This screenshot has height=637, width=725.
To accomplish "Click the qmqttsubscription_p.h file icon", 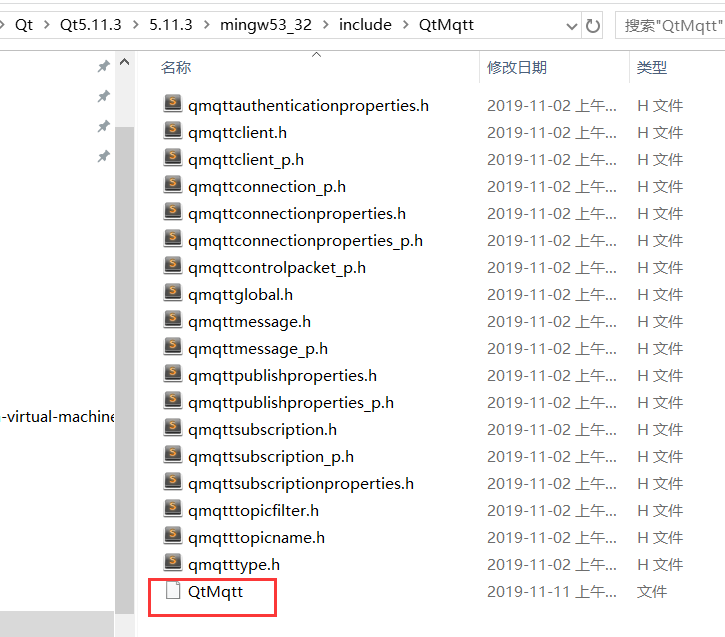I will (173, 454).
